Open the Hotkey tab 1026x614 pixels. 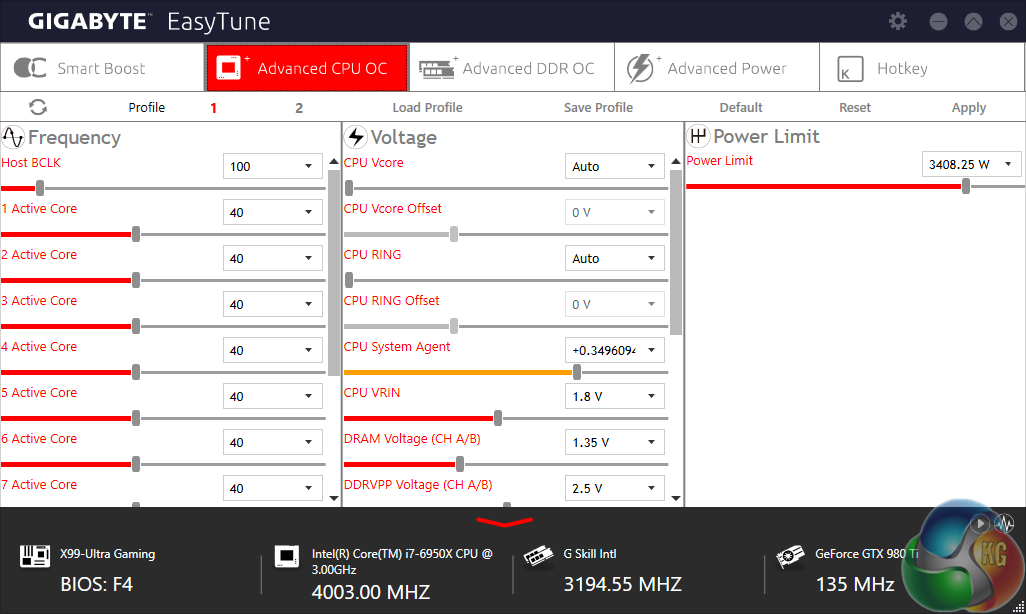point(922,68)
